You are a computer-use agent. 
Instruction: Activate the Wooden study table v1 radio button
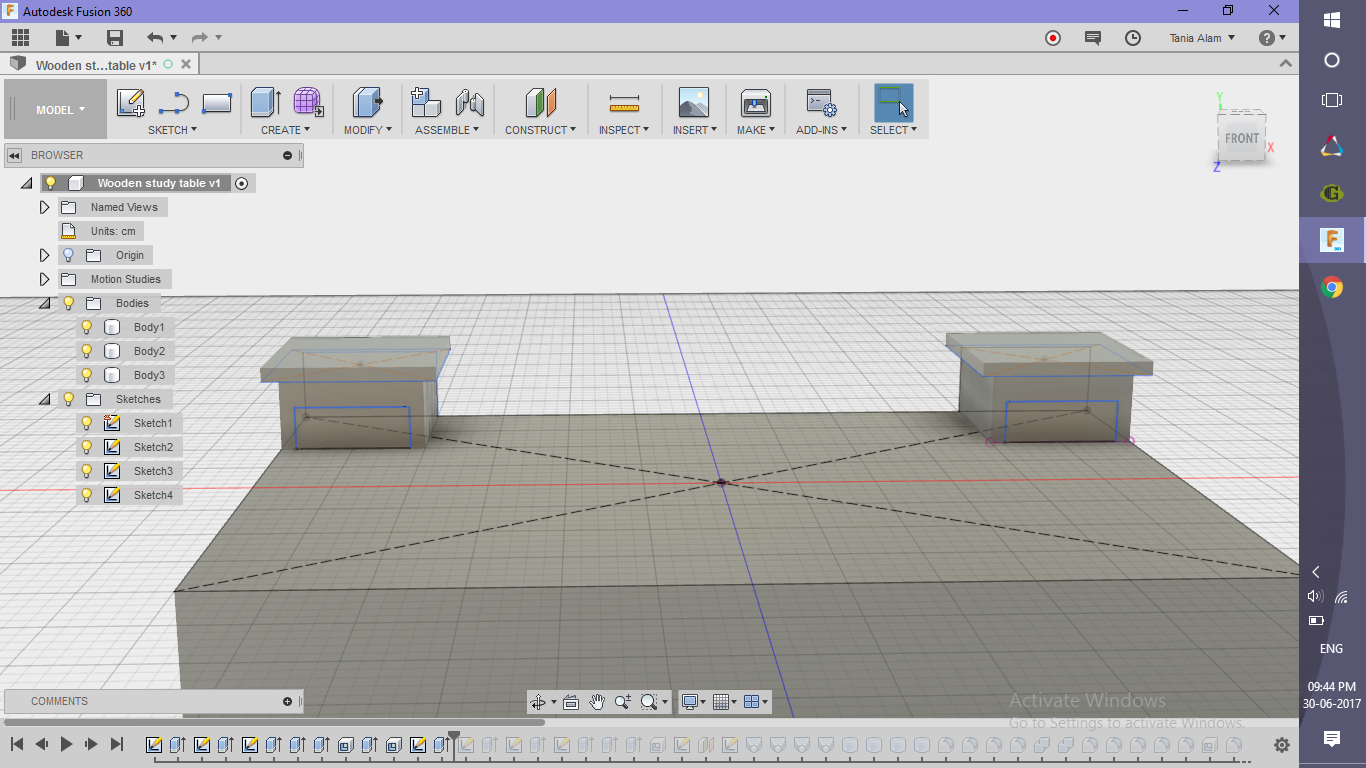click(x=241, y=183)
